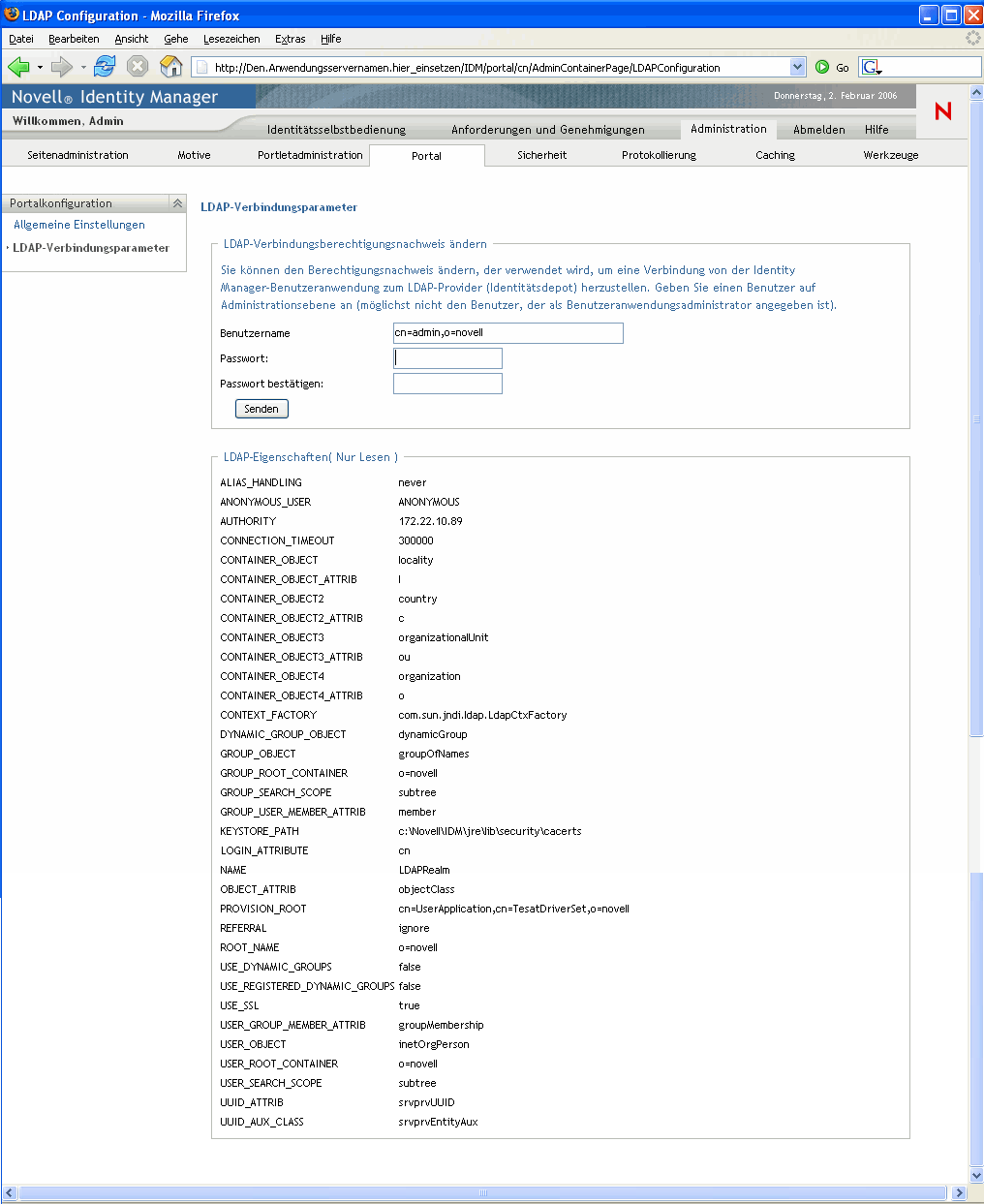Select the Administration tab
Screen dimensions: 984x1204
(728, 129)
